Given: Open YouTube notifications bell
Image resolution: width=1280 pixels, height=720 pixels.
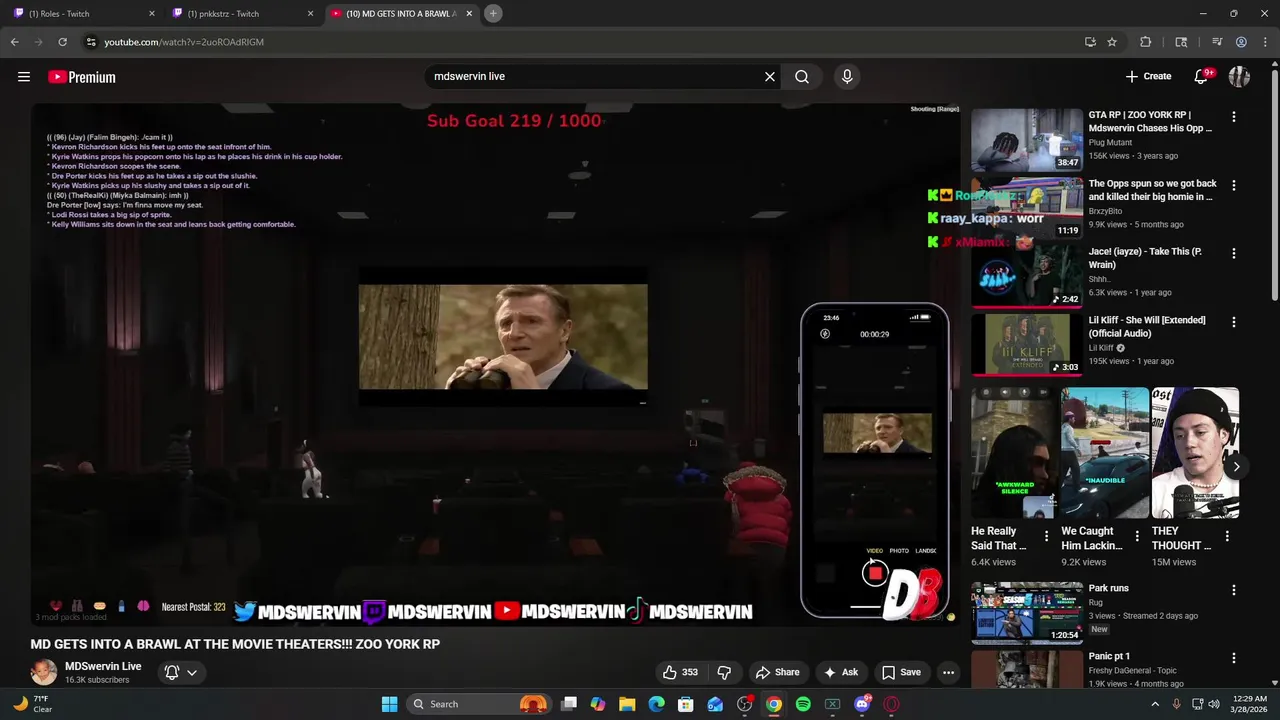Looking at the screenshot, I should point(1202,77).
